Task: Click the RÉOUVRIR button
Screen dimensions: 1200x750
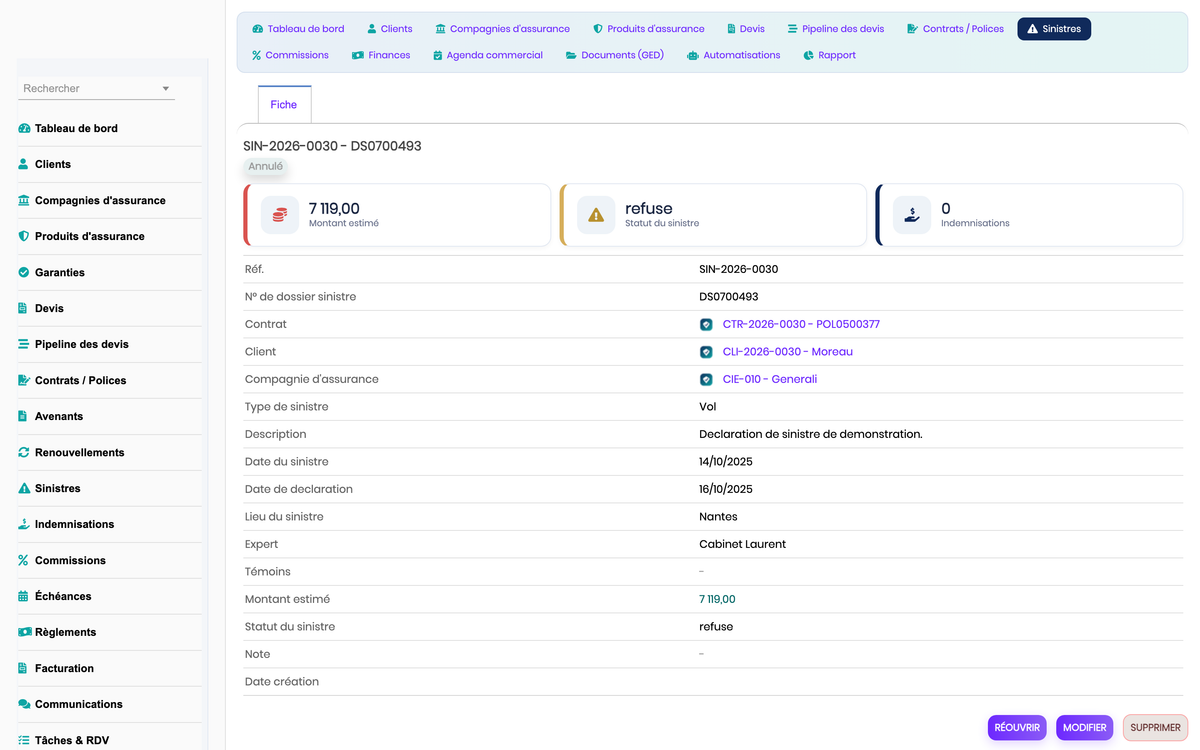Action: pos(1017,727)
